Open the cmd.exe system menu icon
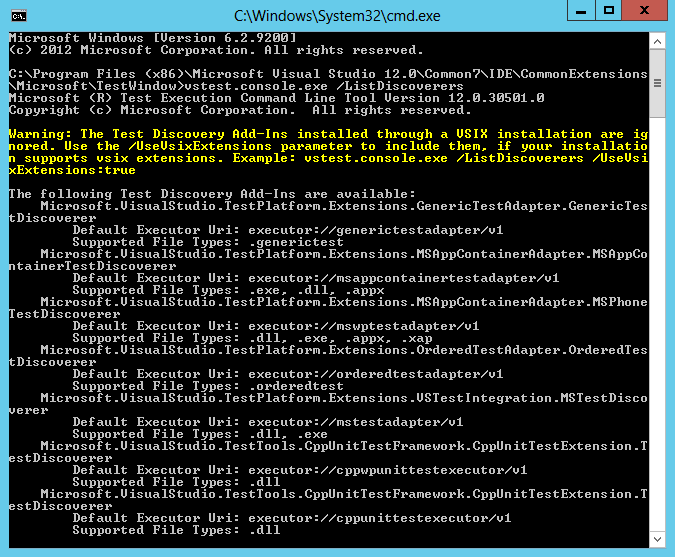This screenshot has width=675, height=557. (19, 16)
